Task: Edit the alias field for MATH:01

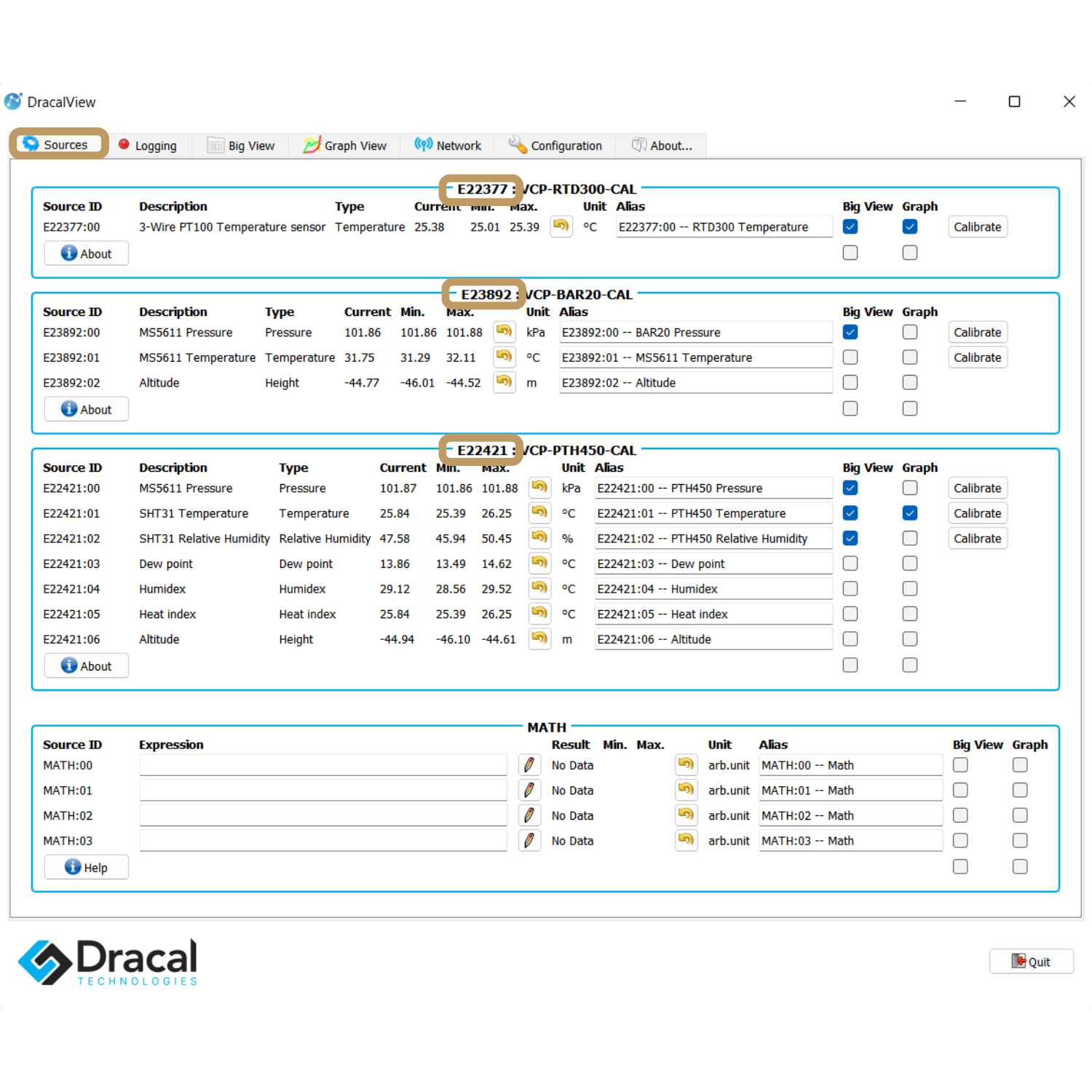Action: [851, 791]
